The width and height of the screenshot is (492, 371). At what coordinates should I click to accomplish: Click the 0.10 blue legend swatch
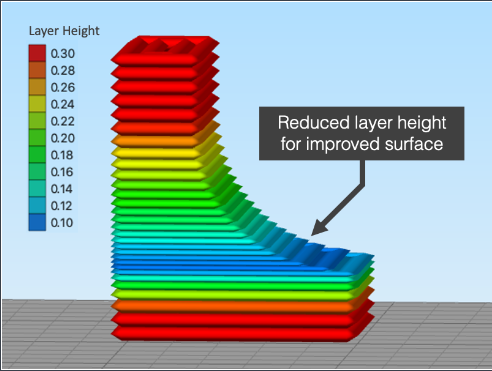(37, 222)
